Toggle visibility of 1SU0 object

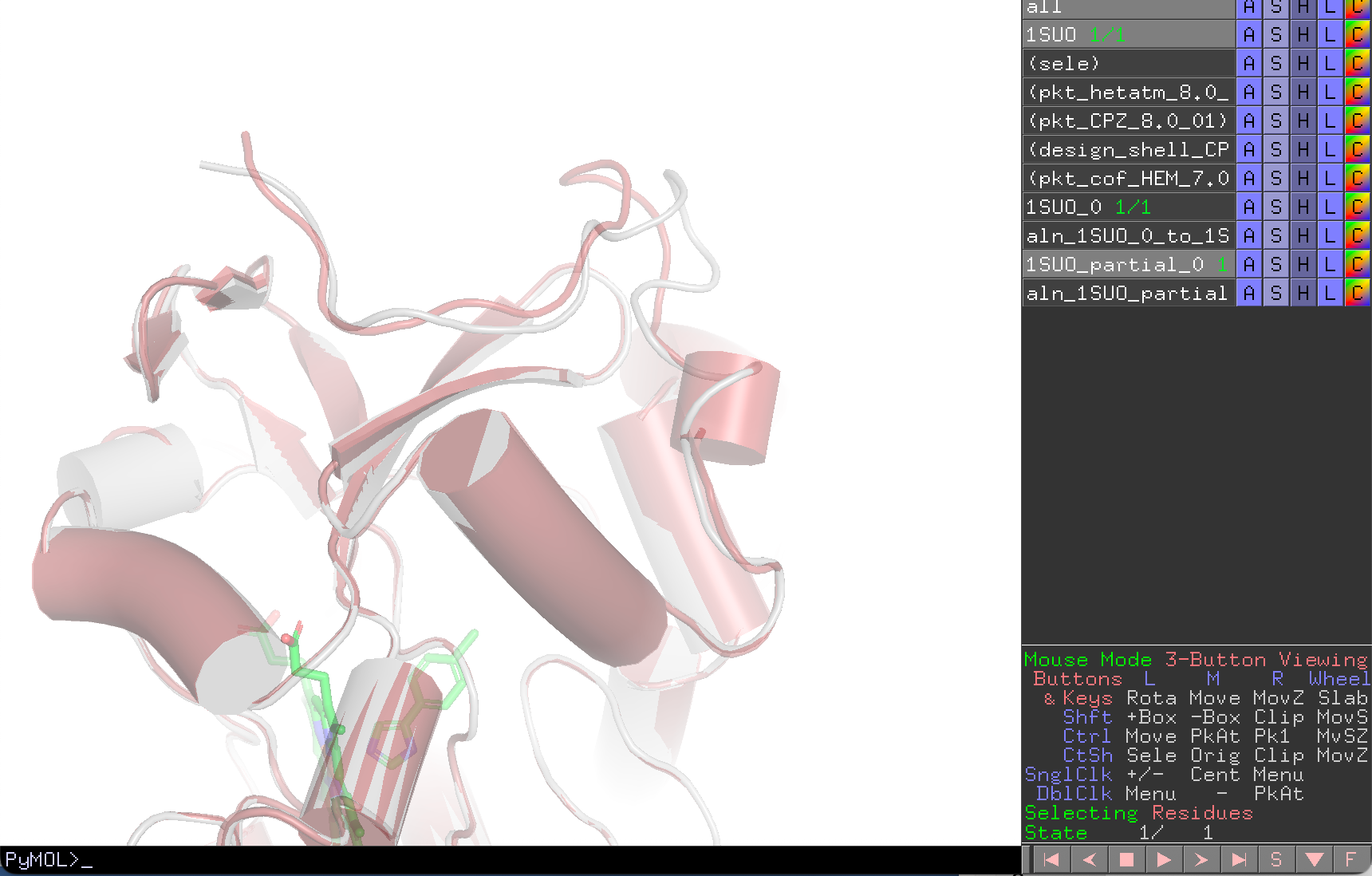tap(1129, 34)
